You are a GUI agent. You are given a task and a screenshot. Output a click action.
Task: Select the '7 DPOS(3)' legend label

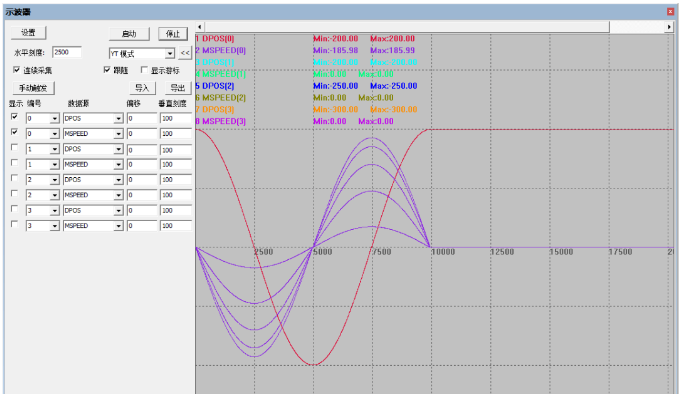214,110
